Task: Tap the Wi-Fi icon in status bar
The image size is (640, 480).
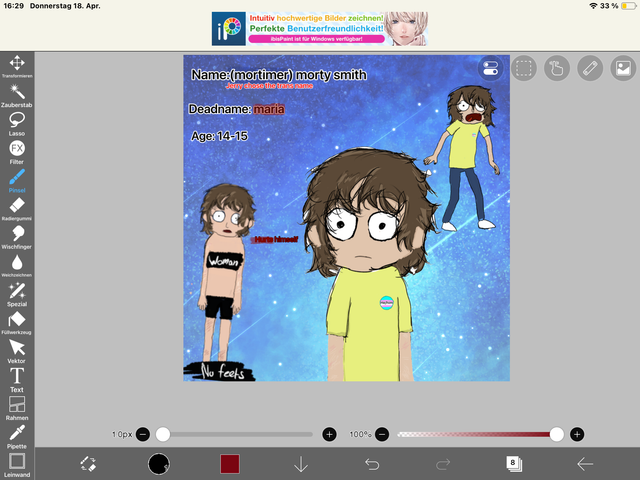Action: click(593, 6)
